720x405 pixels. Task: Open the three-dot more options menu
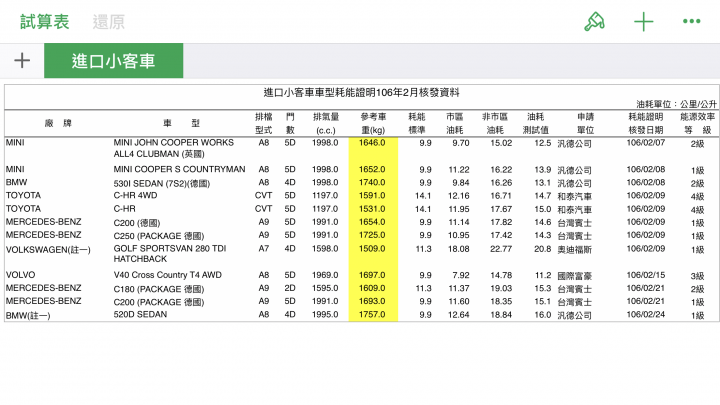(692, 21)
